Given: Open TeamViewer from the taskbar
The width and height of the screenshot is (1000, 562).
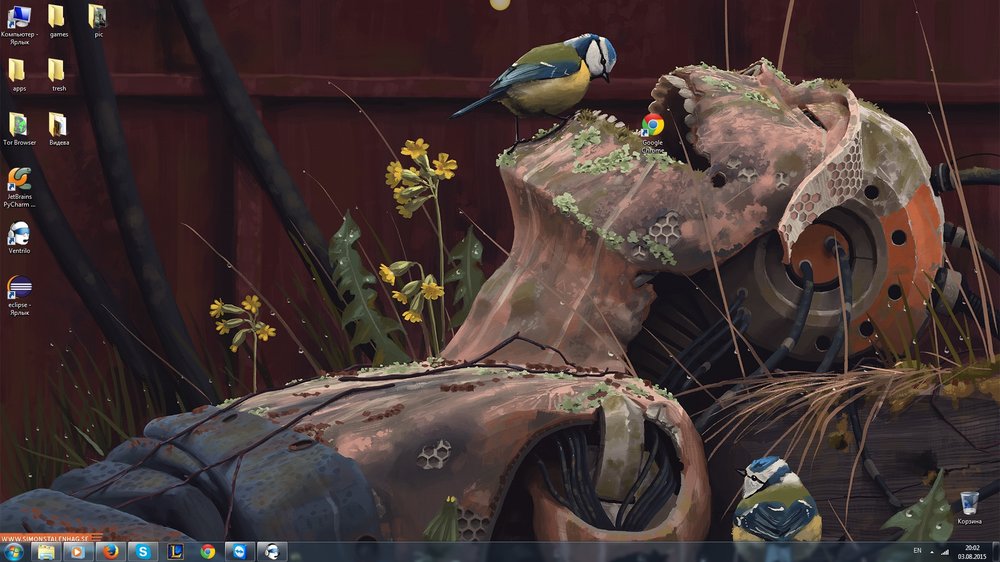Looking at the screenshot, I should click(239, 551).
